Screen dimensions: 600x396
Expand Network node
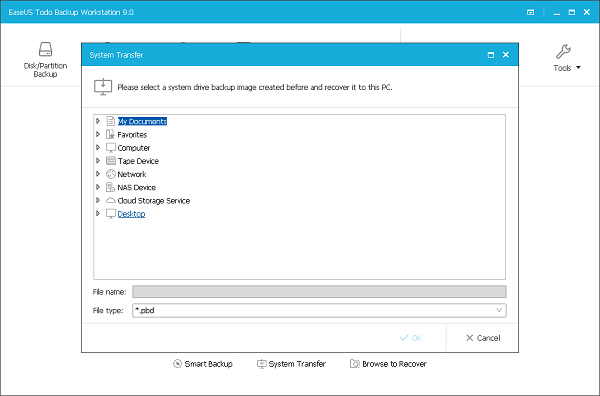(x=98, y=174)
